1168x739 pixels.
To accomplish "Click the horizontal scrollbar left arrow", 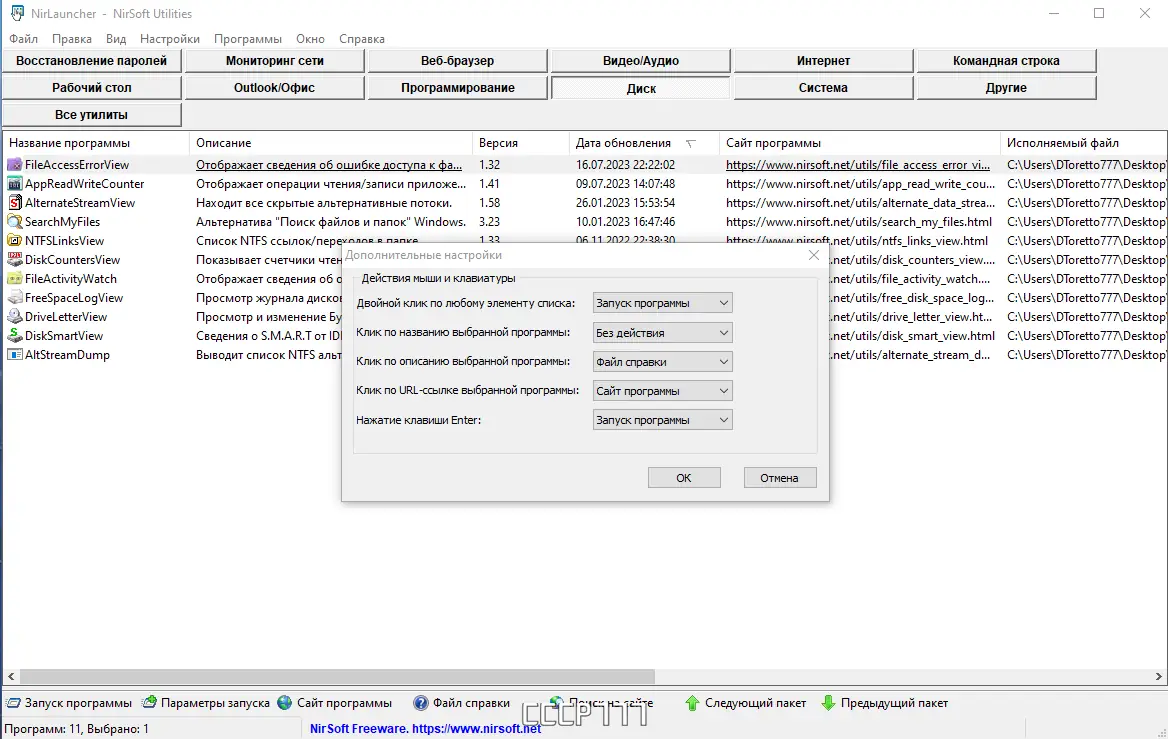I will coord(10,676).
